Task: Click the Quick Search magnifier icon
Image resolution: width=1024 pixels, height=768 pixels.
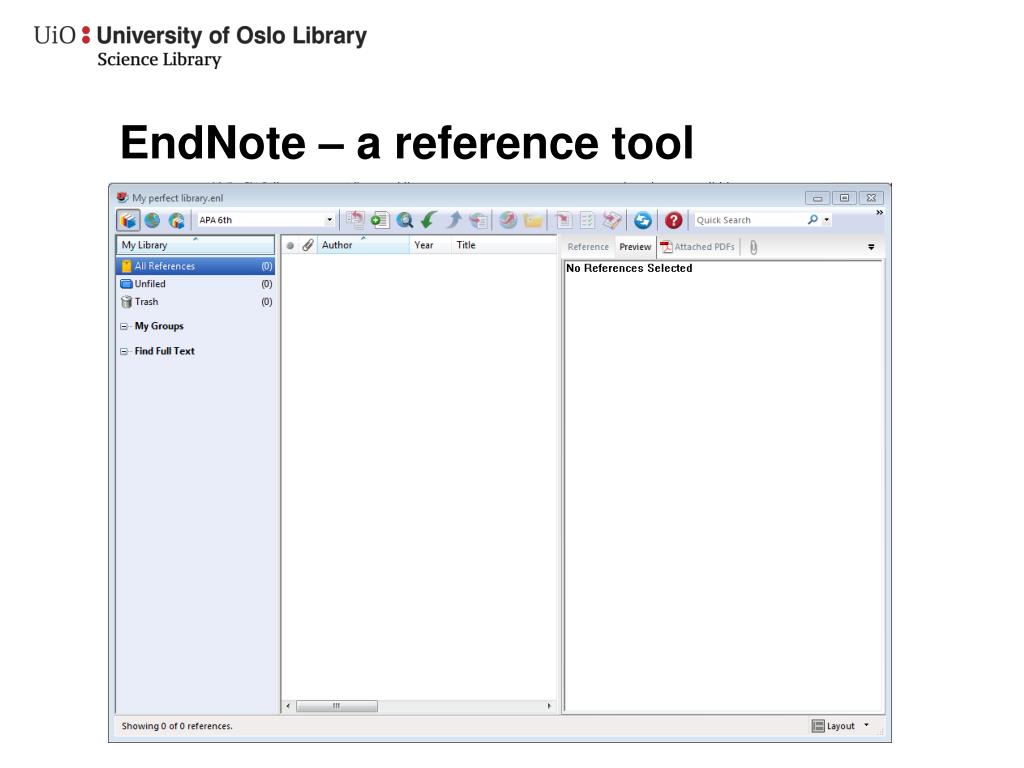Action: point(812,220)
